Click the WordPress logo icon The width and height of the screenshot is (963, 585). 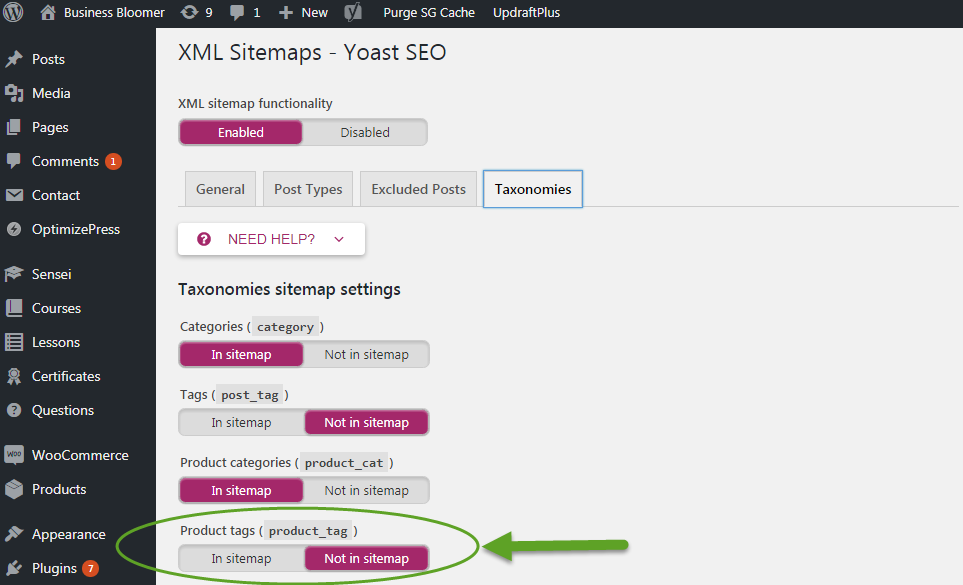13,13
